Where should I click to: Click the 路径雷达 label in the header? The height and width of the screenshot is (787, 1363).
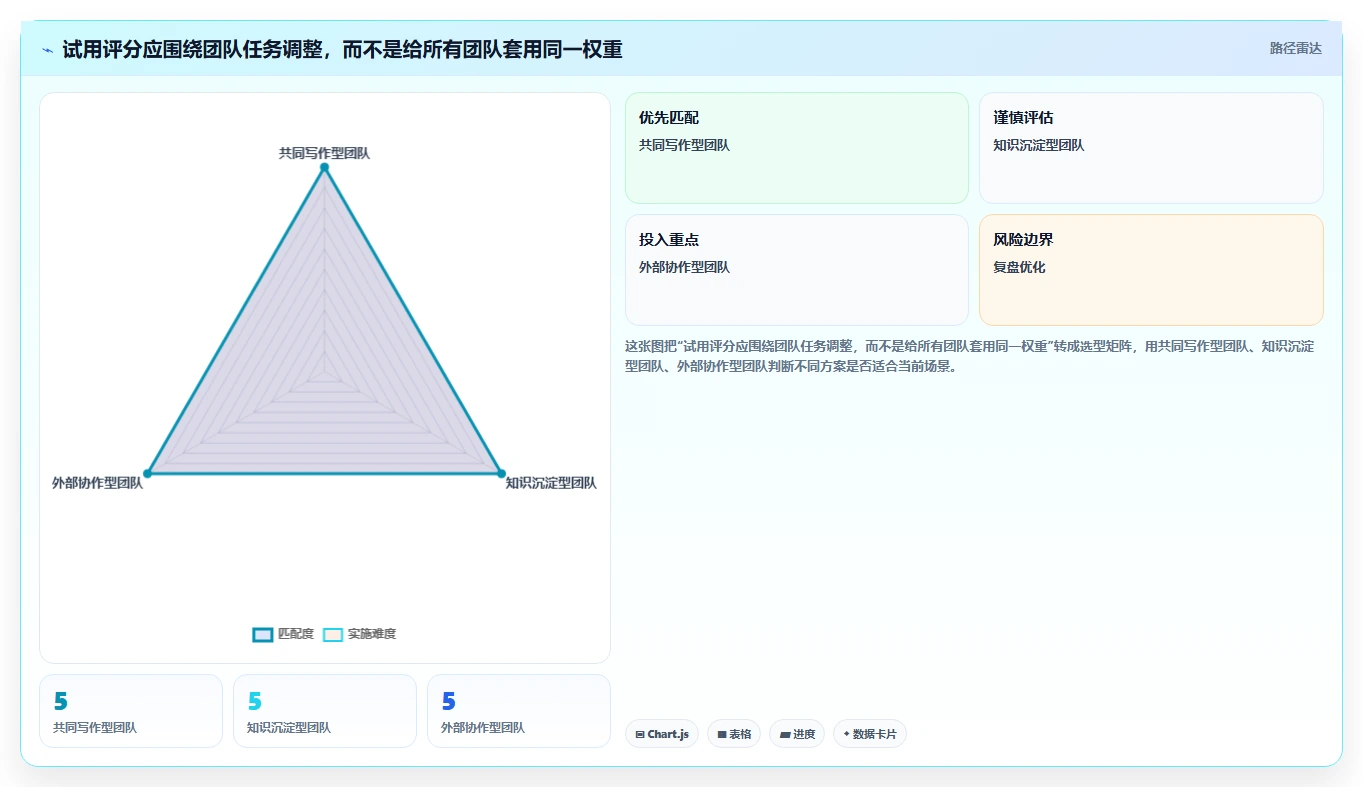coord(1295,48)
